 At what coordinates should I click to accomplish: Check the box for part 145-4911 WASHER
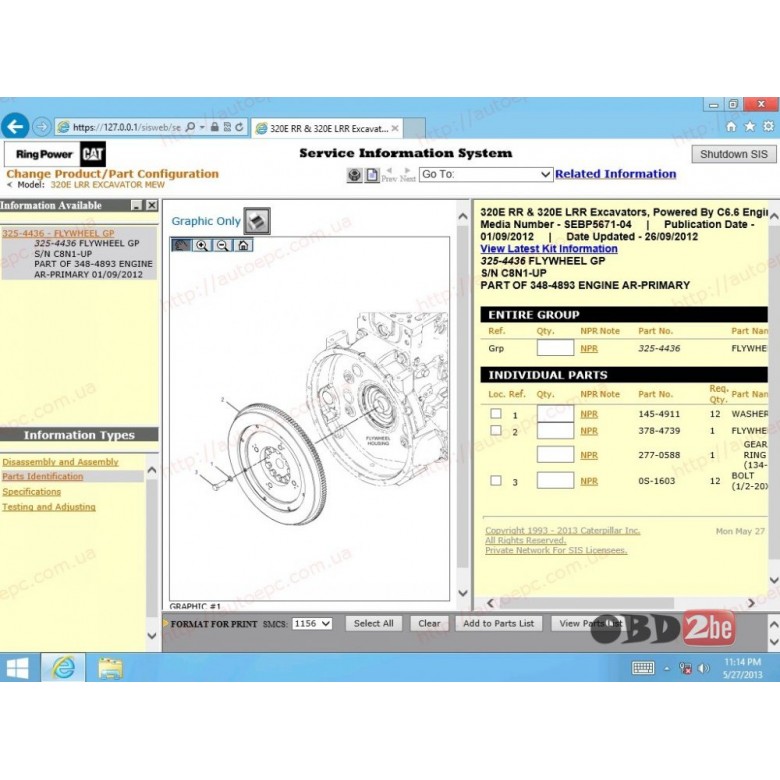pyautogui.click(x=495, y=413)
